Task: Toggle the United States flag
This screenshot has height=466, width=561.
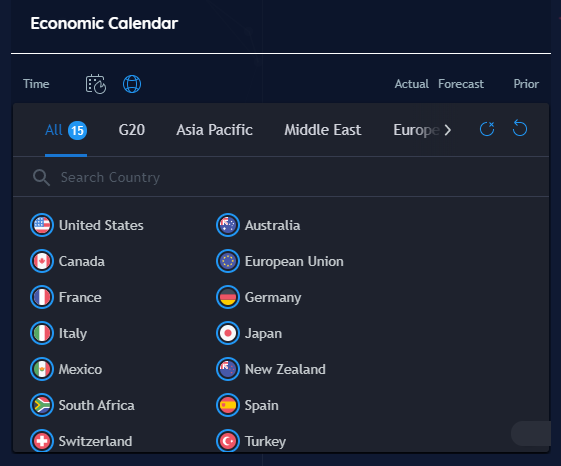Action: coord(42,225)
